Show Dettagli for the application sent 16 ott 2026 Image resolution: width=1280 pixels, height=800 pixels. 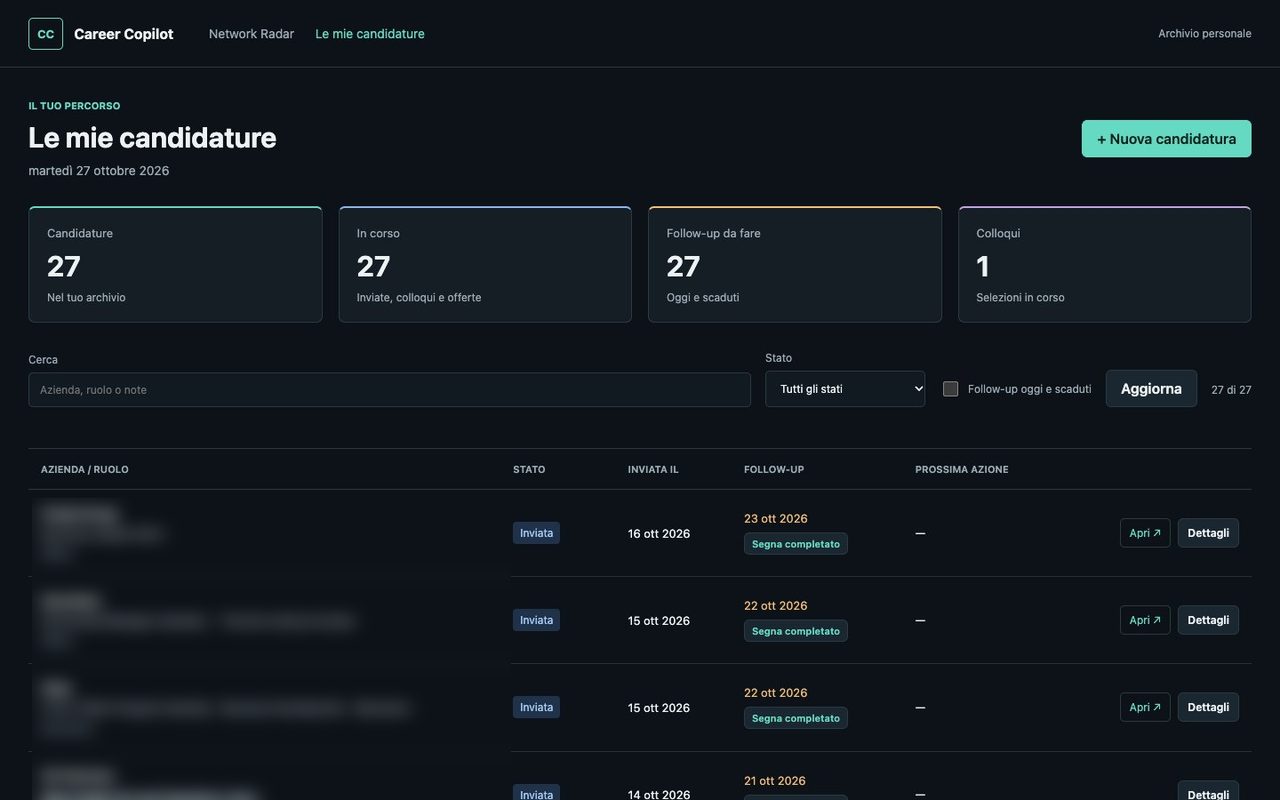pos(1208,533)
